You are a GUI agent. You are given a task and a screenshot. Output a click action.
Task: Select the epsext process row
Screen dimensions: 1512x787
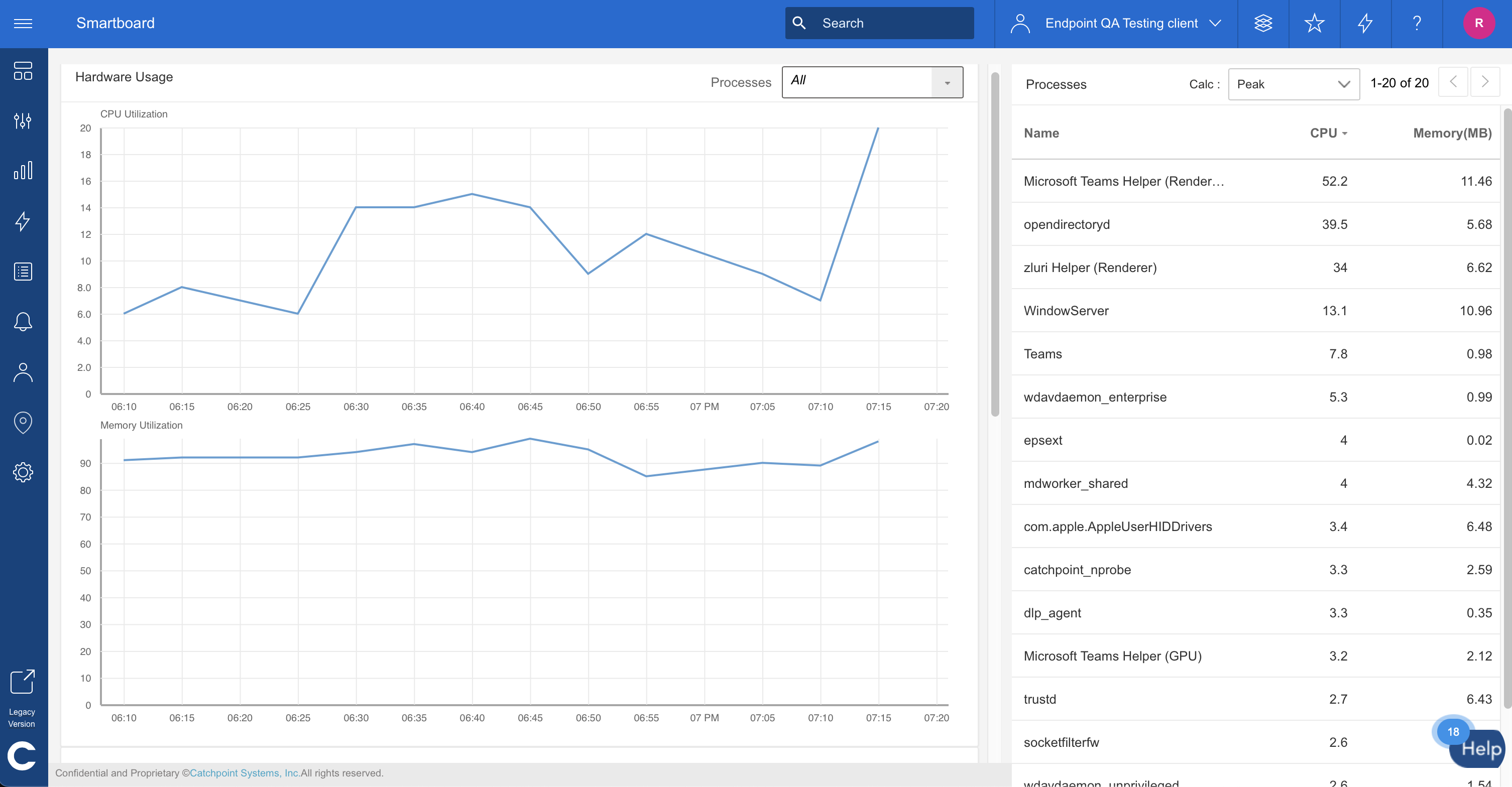(1256, 440)
